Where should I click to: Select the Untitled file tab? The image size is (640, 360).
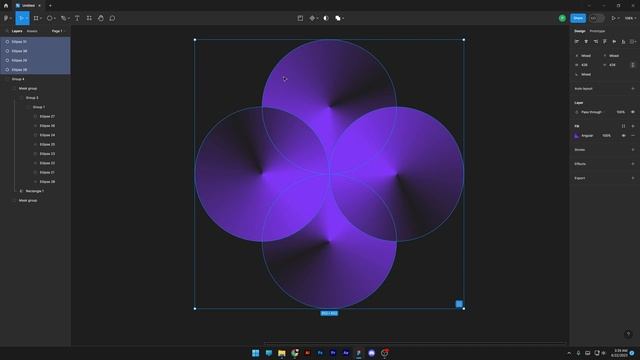(x=28, y=6)
